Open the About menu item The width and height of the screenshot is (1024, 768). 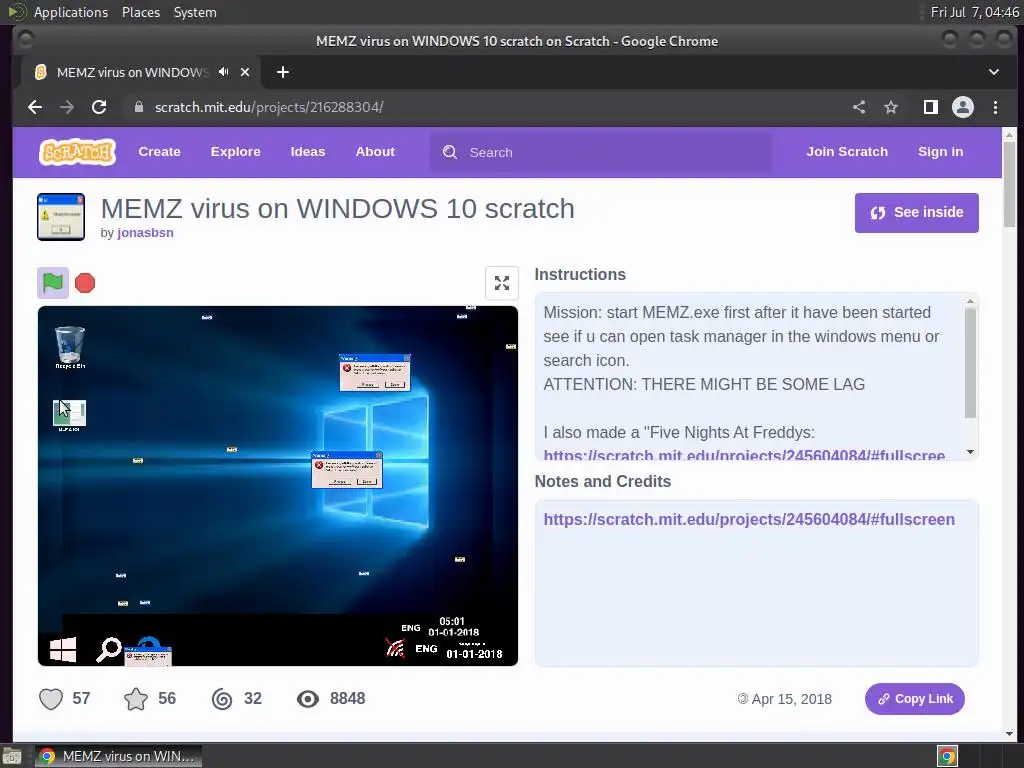click(375, 152)
